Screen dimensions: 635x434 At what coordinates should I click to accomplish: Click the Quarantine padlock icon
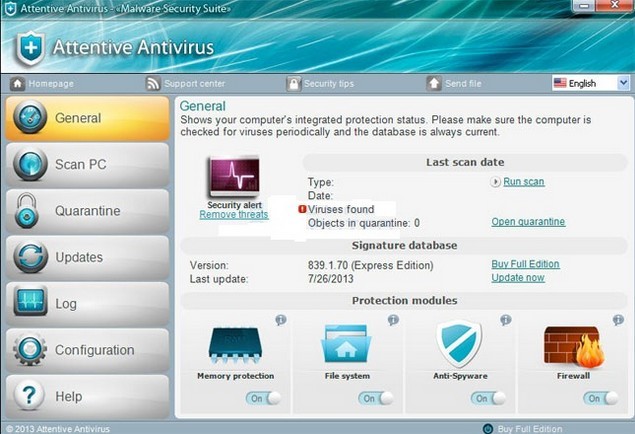pos(27,211)
